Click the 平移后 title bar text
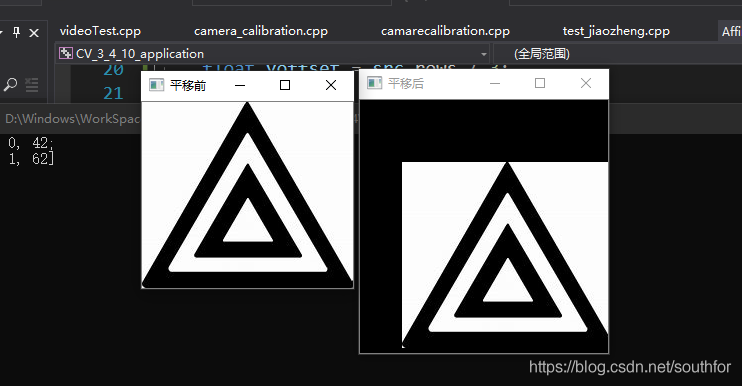Screen dimensions: 742x386 click(406, 84)
